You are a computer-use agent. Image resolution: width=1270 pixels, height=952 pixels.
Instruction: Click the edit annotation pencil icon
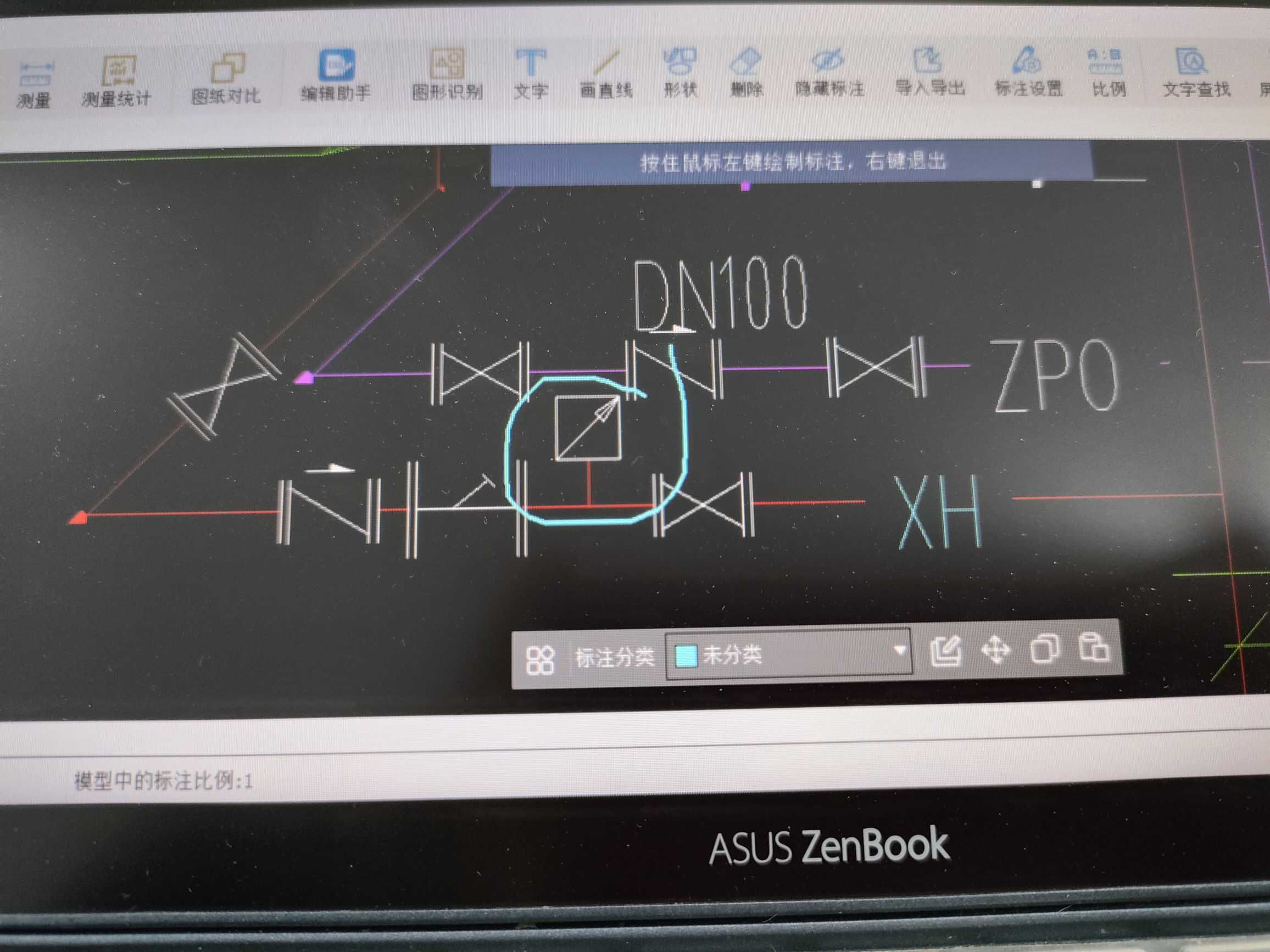945,651
